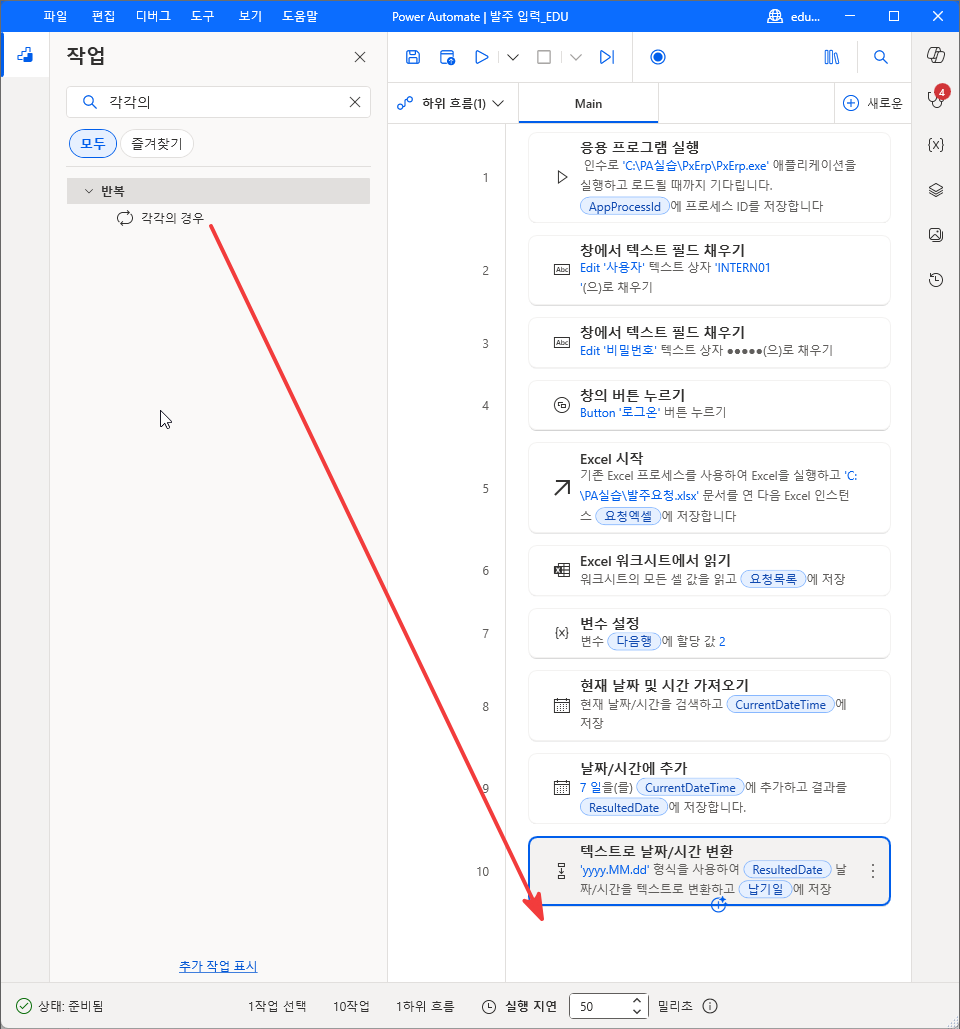
Task: Click the 창의 버튼 누르기 action icon
Action: [x=562, y=406]
